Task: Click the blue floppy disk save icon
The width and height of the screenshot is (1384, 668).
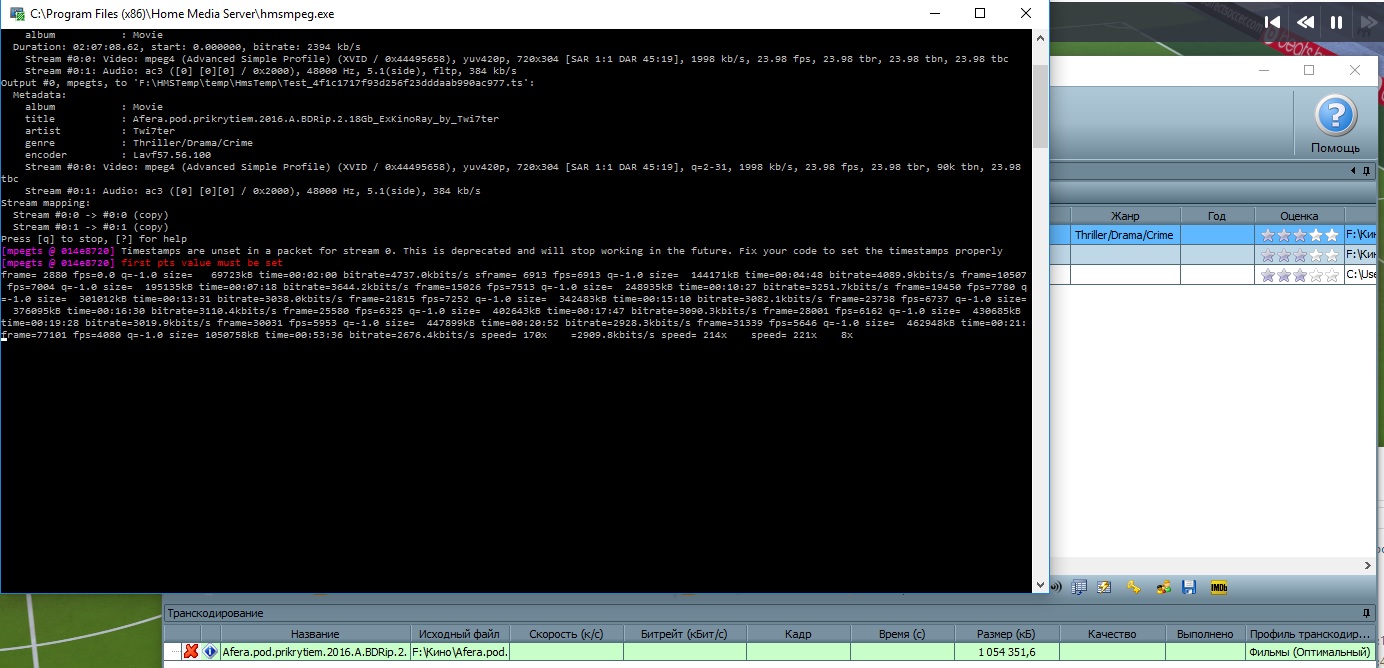Action: [1189, 587]
